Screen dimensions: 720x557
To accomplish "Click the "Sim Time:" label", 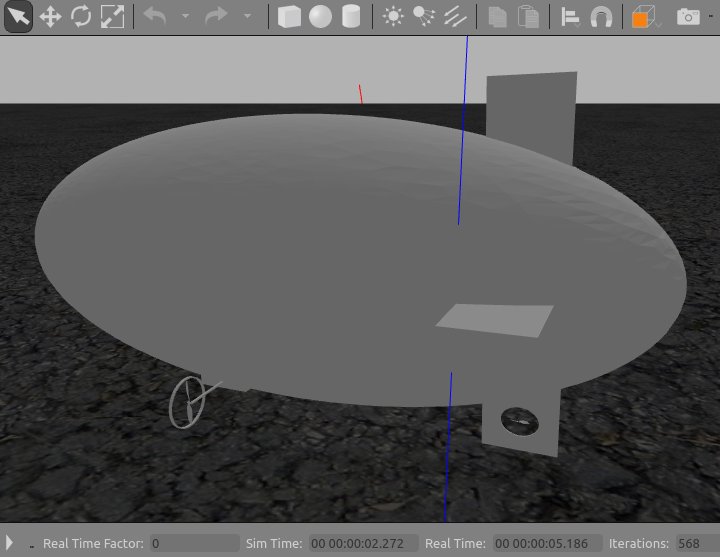I will coord(274,544).
